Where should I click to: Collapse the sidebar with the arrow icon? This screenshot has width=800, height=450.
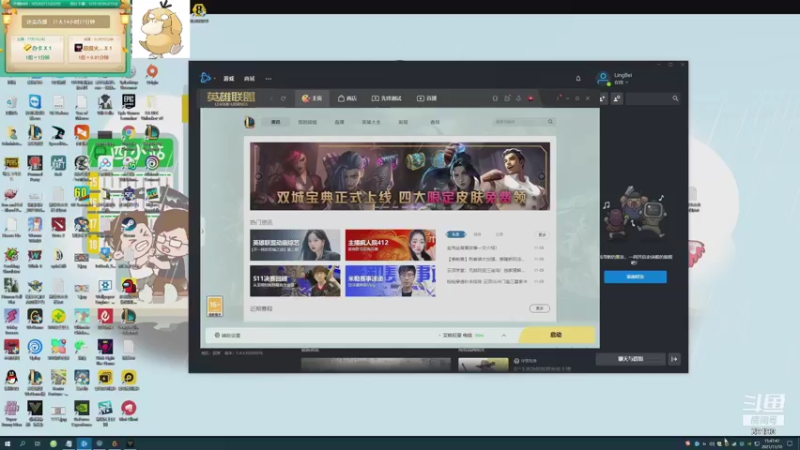(674, 359)
